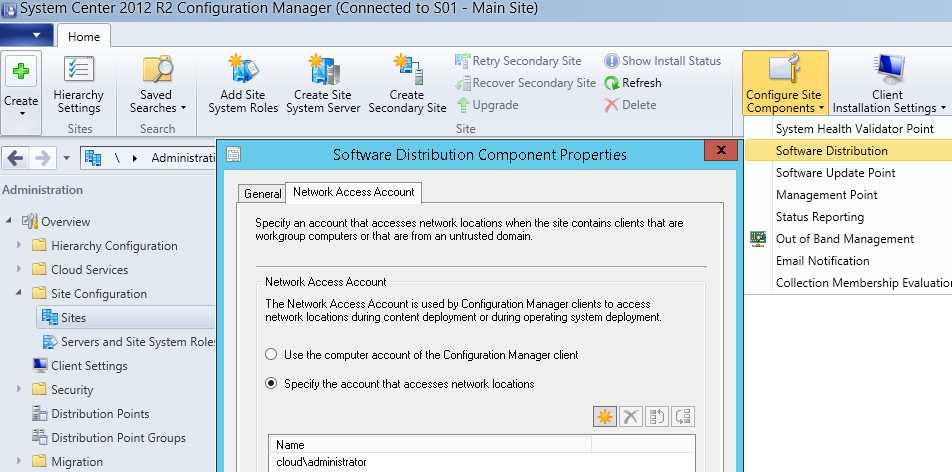Expand the Migration tree node

(x=19, y=461)
